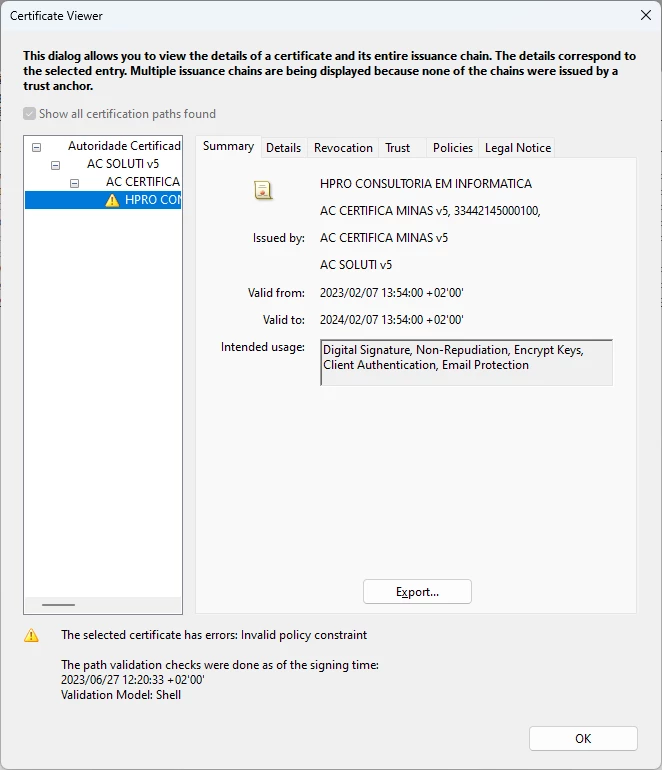The height and width of the screenshot is (770, 662).
Task: Click the Validation Model: Shell text
Action: pyautogui.click(x=121, y=695)
